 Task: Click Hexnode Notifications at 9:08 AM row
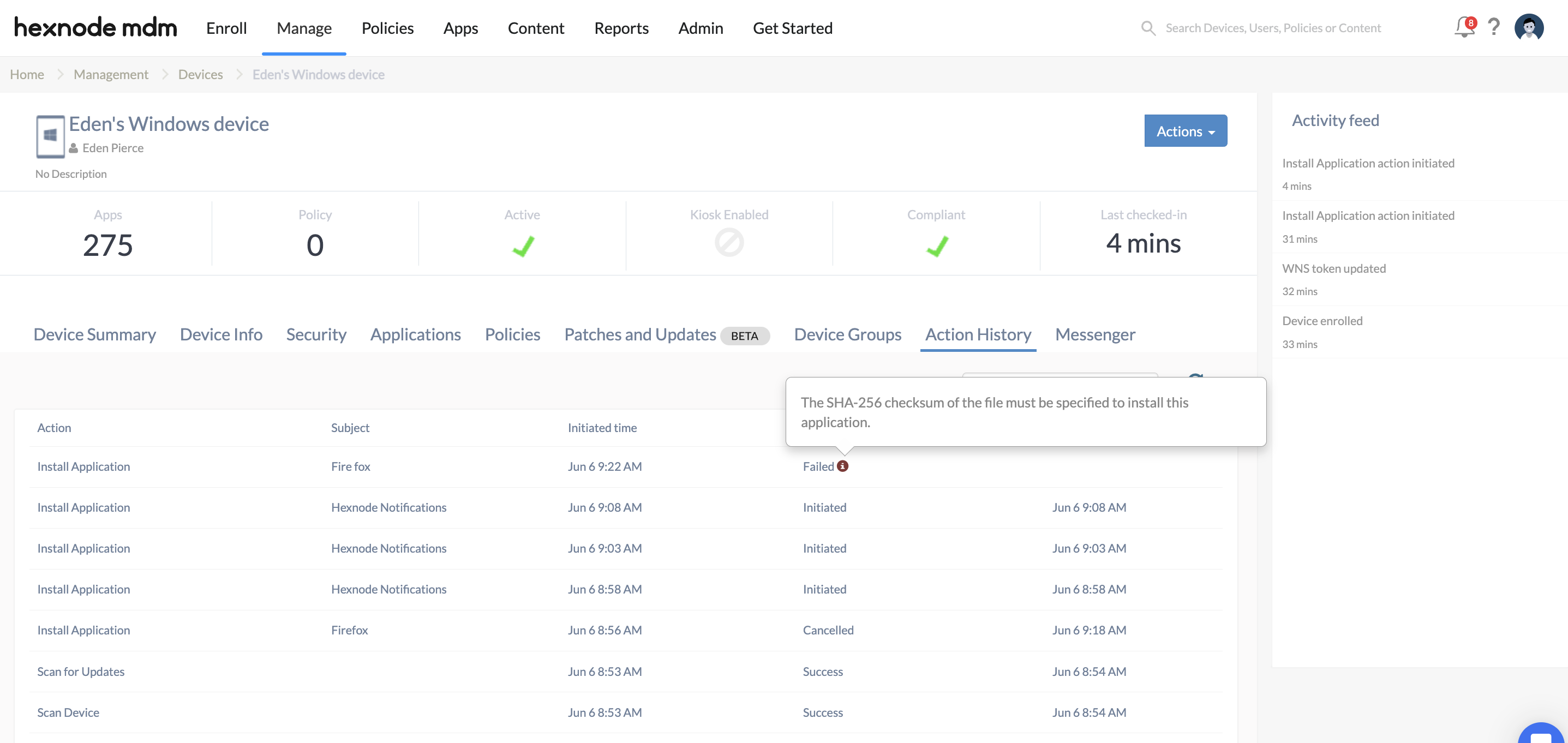coord(388,507)
